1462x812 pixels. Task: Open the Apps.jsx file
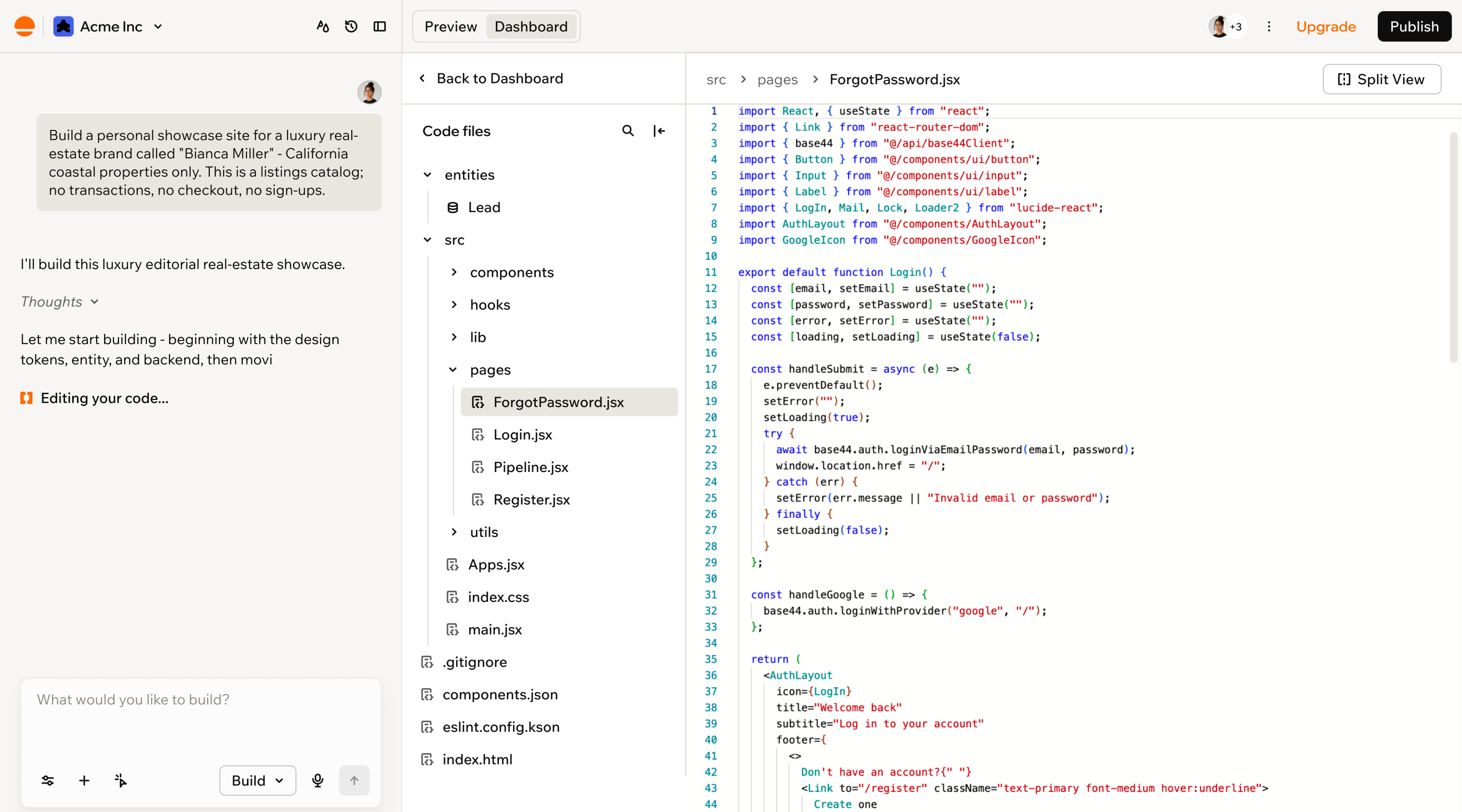(x=496, y=565)
